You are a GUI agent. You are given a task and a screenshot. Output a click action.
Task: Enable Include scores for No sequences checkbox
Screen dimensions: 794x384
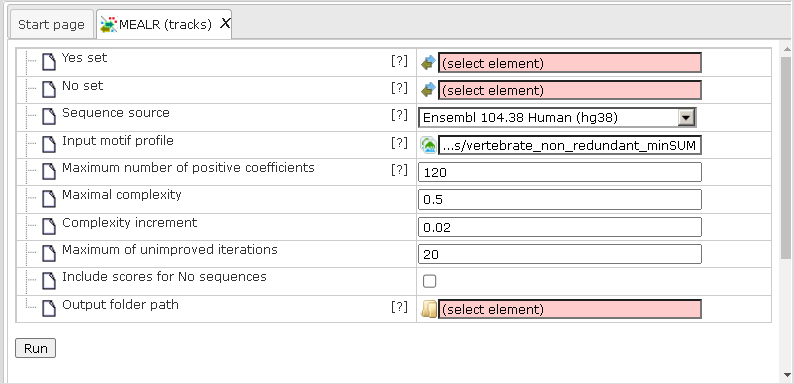pyautogui.click(x=429, y=281)
